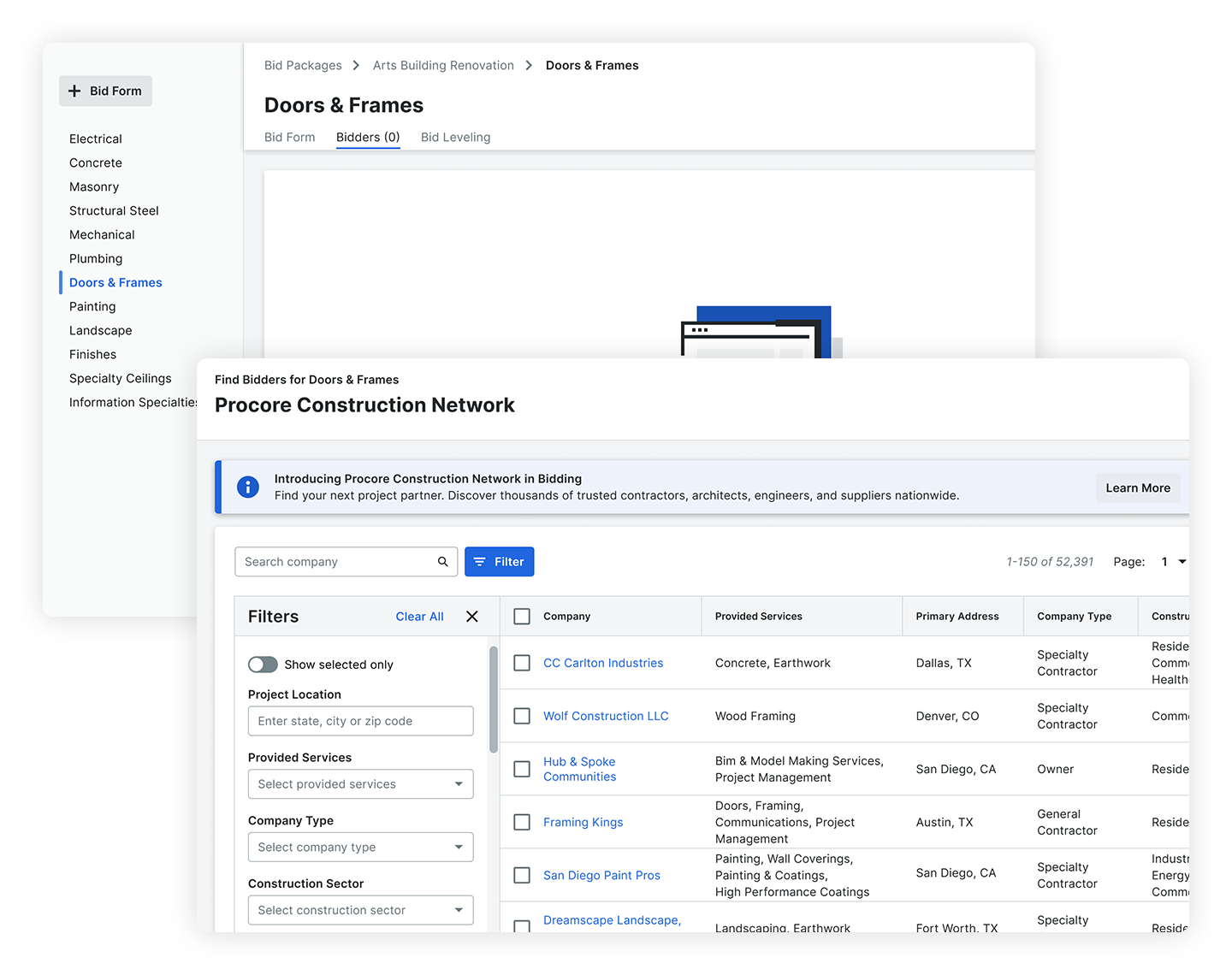Switch to the Bid Form tab
Screen dimensions: 1232x975
point(289,137)
